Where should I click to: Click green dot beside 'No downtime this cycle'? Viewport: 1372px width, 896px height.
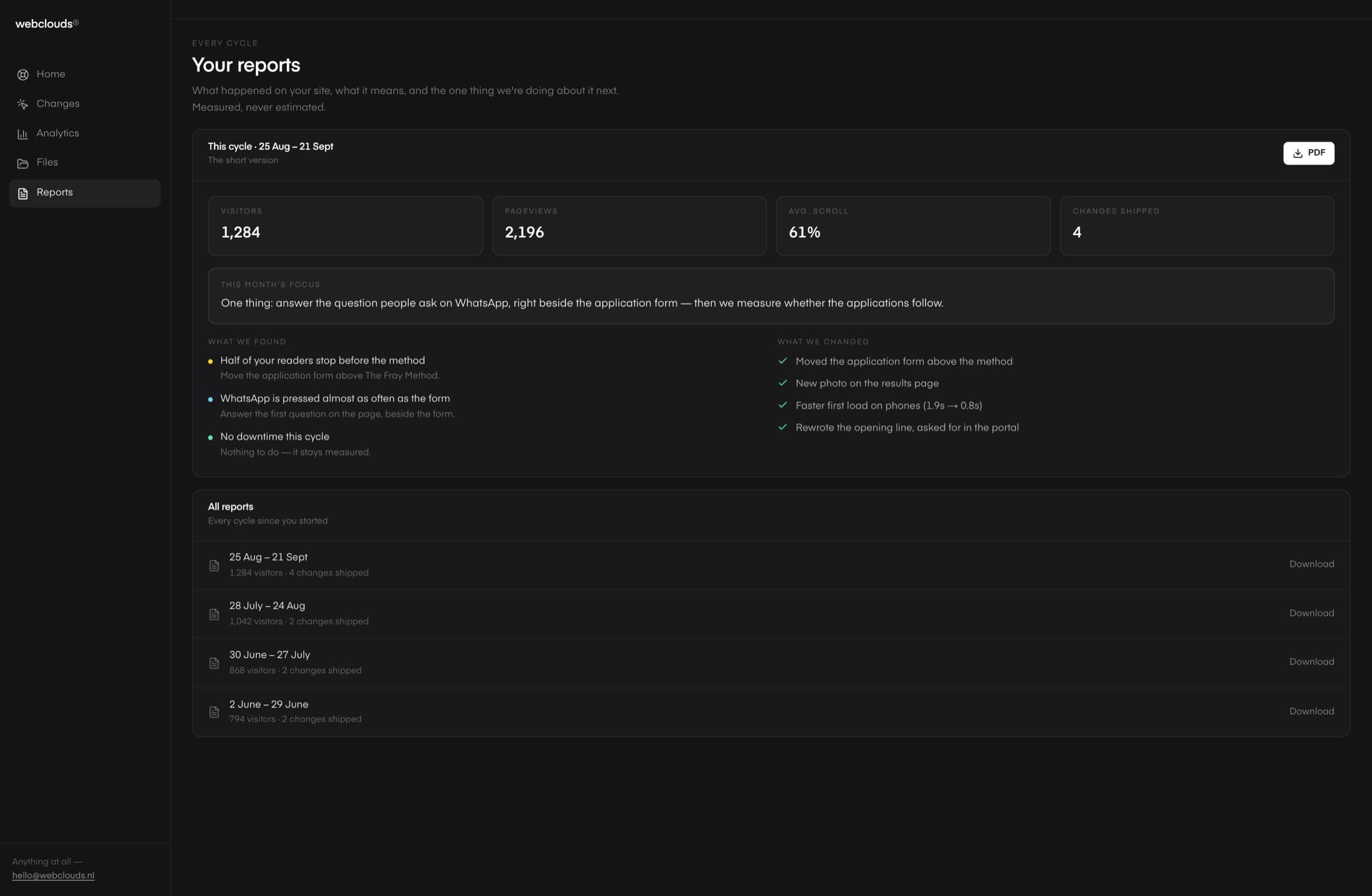coord(210,437)
